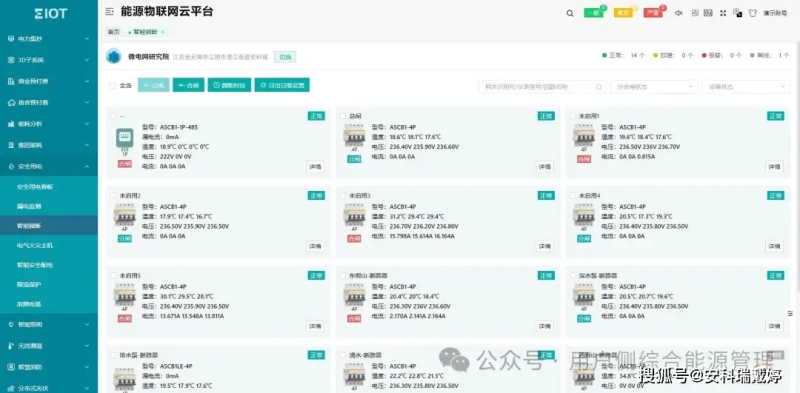Open 详情 for the 未启用4 card

pos(774,246)
